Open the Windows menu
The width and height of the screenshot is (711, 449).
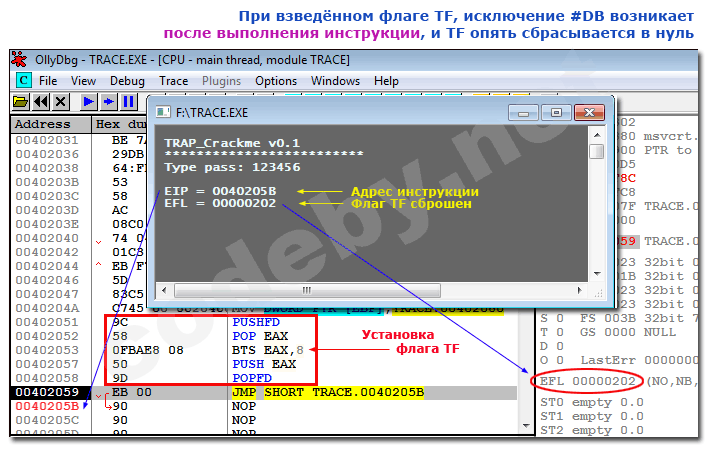(x=336, y=81)
